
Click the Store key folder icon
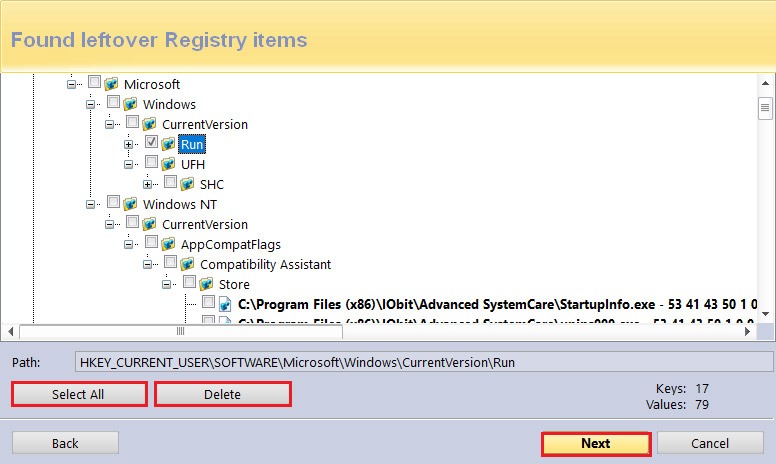pyautogui.click(x=206, y=284)
